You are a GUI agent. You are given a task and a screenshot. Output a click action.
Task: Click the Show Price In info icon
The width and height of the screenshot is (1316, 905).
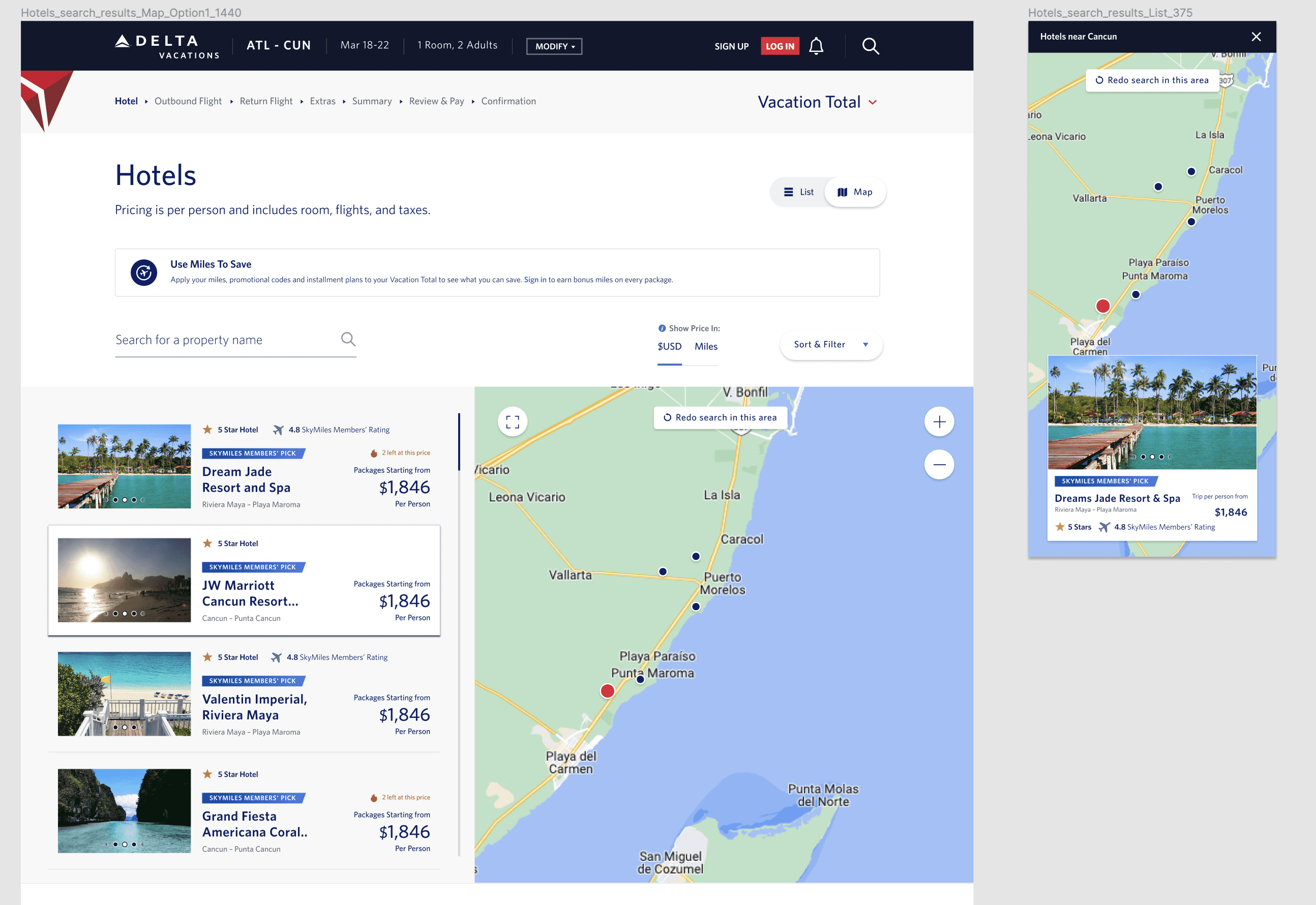pyautogui.click(x=662, y=328)
